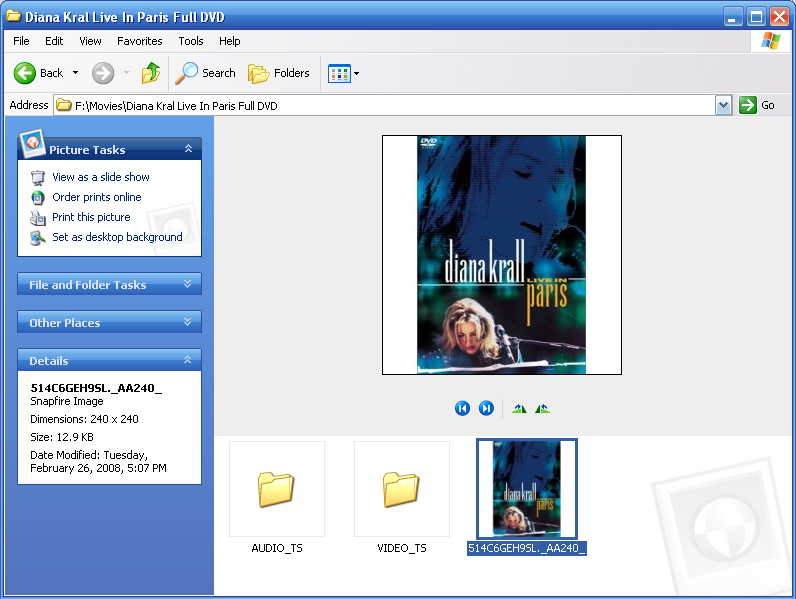Click View as a slide show
The width and height of the screenshot is (796, 599).
tap(101, 177)
